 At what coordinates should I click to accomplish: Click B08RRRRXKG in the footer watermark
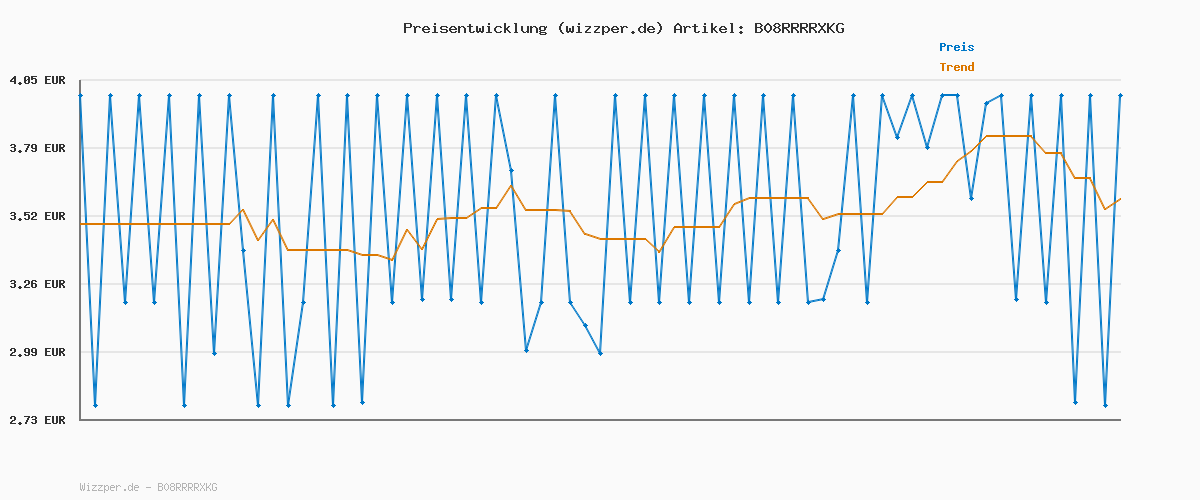(187, 487)
